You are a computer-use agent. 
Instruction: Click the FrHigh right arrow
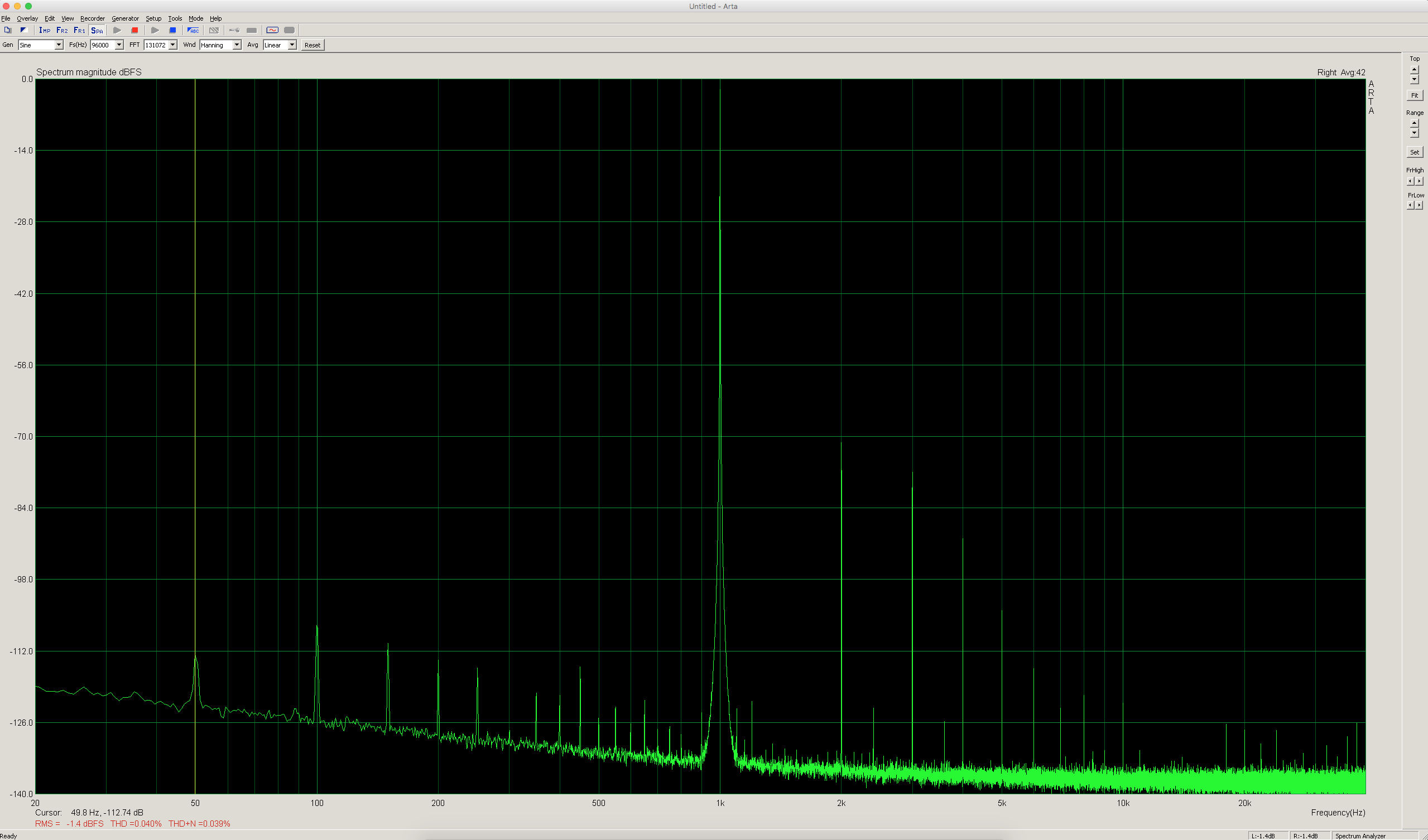pyautogui.click(x=1420, y=181)
